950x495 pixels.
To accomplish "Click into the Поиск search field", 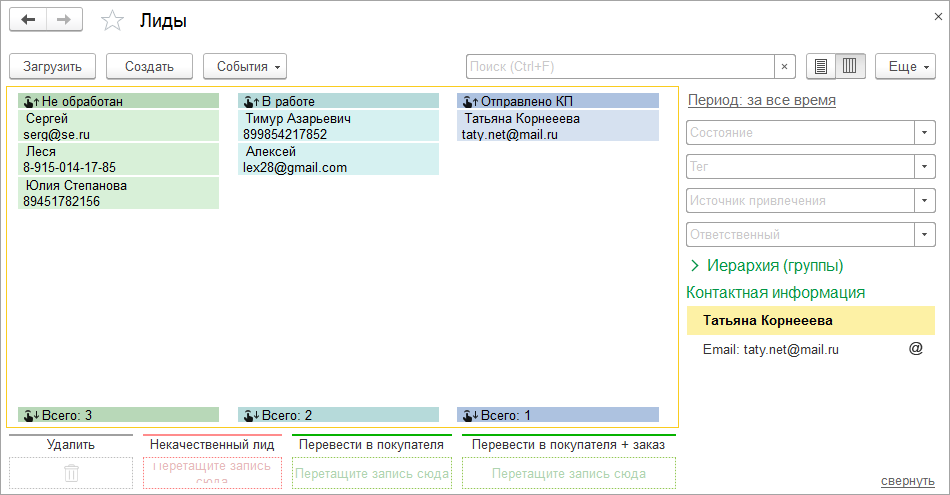I will (x=620, y=67).
